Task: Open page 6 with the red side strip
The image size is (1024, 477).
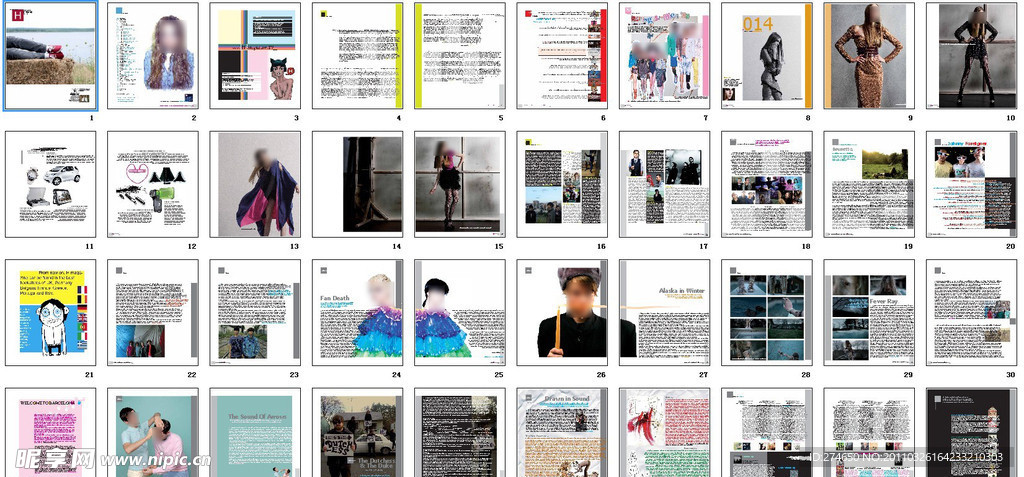Action: coord(562,56)
